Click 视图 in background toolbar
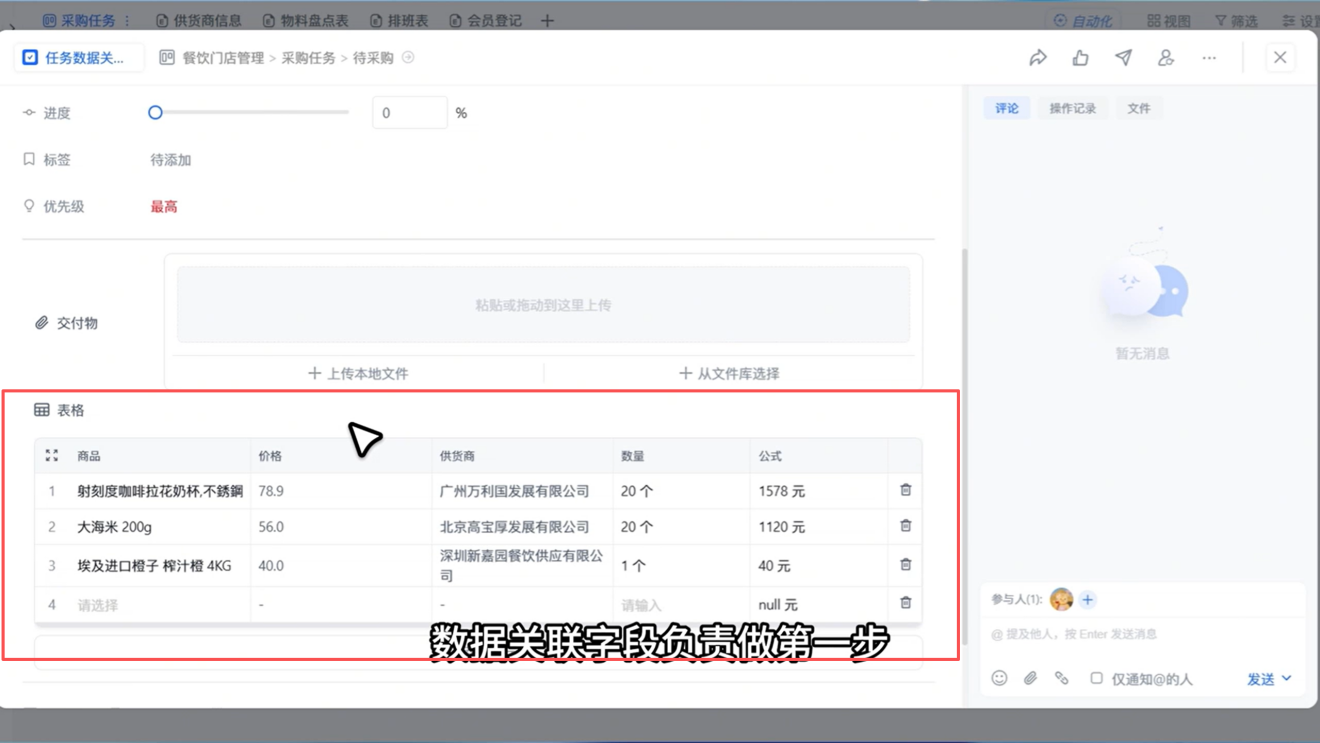 point(1169,21)
